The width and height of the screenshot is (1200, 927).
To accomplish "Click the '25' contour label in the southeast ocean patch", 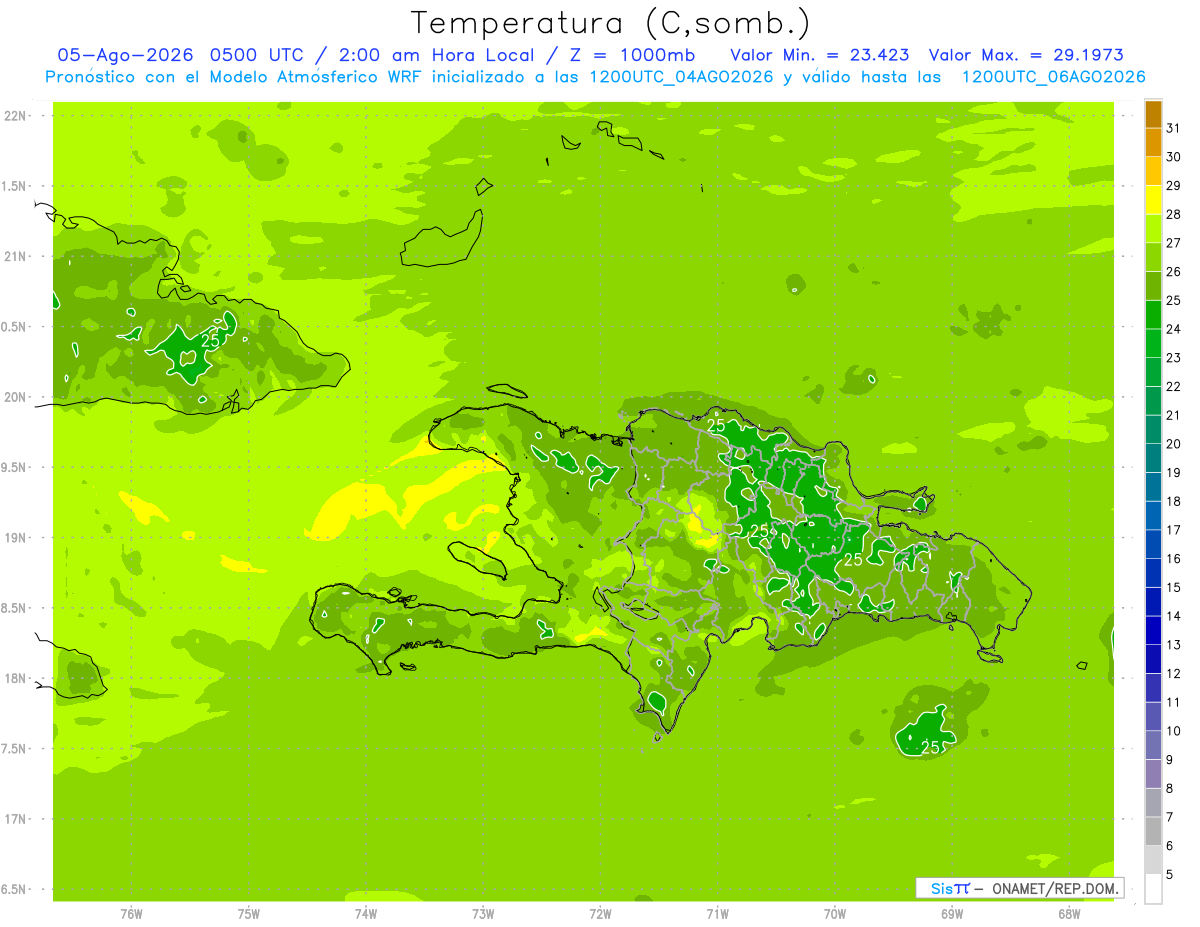I will click(930, 747).
